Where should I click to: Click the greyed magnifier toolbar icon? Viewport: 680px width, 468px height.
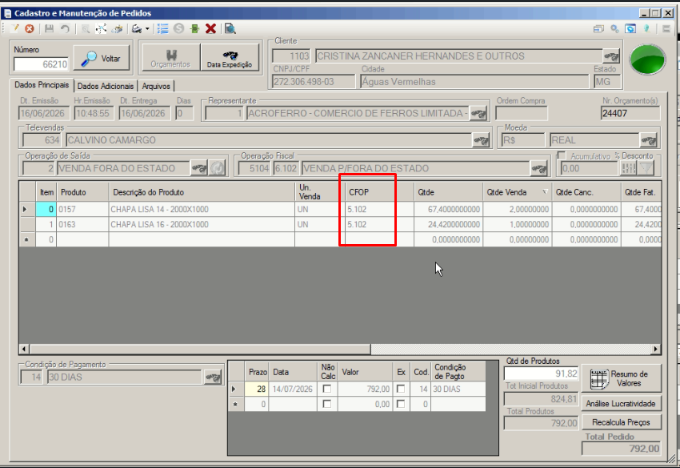(x=86, y=29)
